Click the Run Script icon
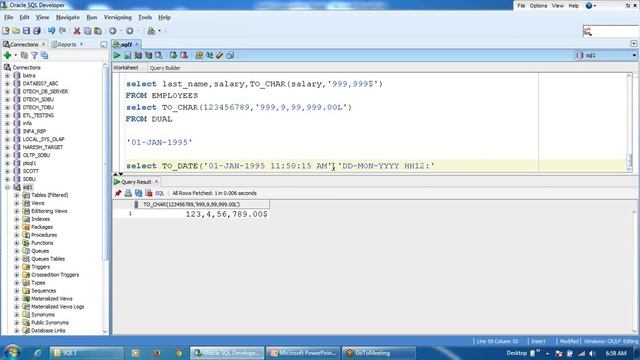640x360 pixels. point(128,56)
